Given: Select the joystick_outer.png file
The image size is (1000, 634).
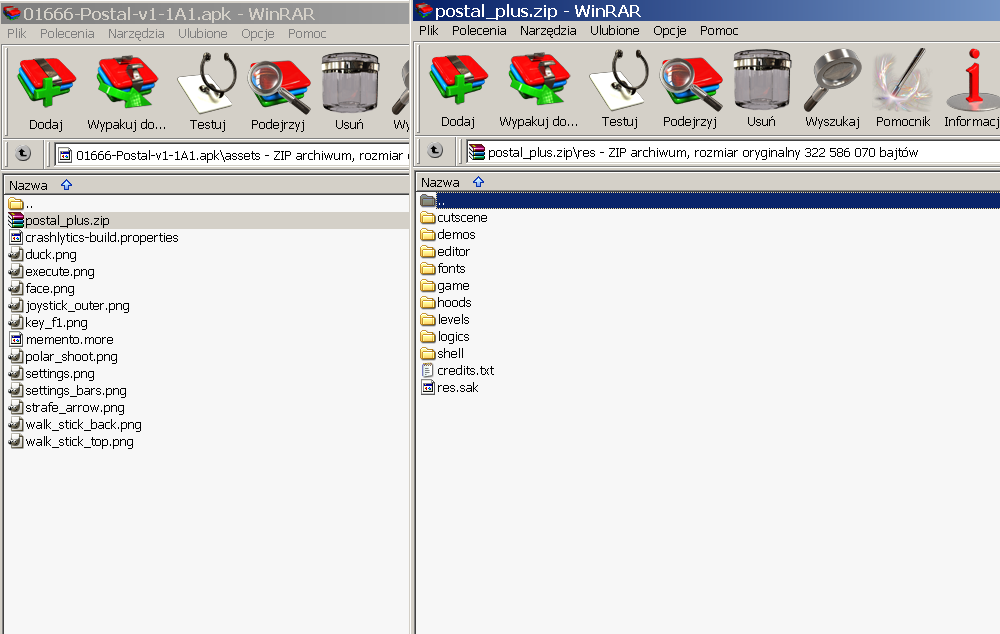Looking at the screenshot, I should [69, 306].
